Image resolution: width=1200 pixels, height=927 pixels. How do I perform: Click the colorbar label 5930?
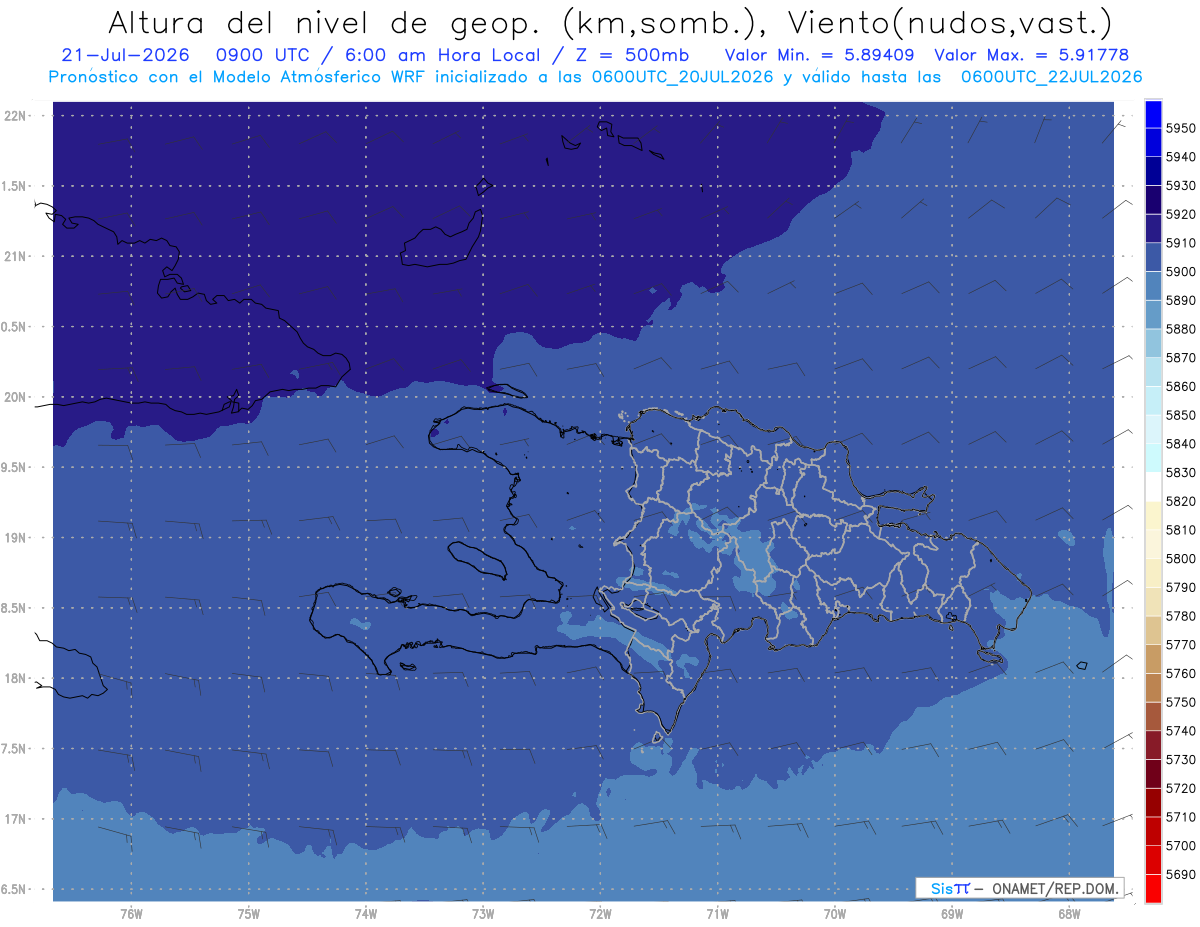[x=1180, y=186]
